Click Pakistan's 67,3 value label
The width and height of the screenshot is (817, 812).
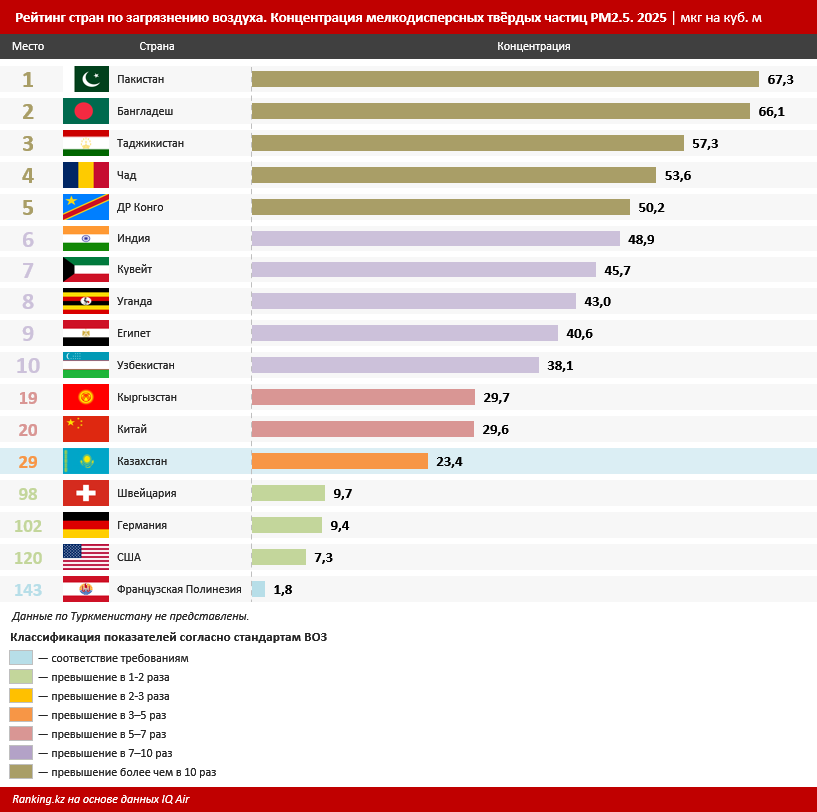point(780,80)
